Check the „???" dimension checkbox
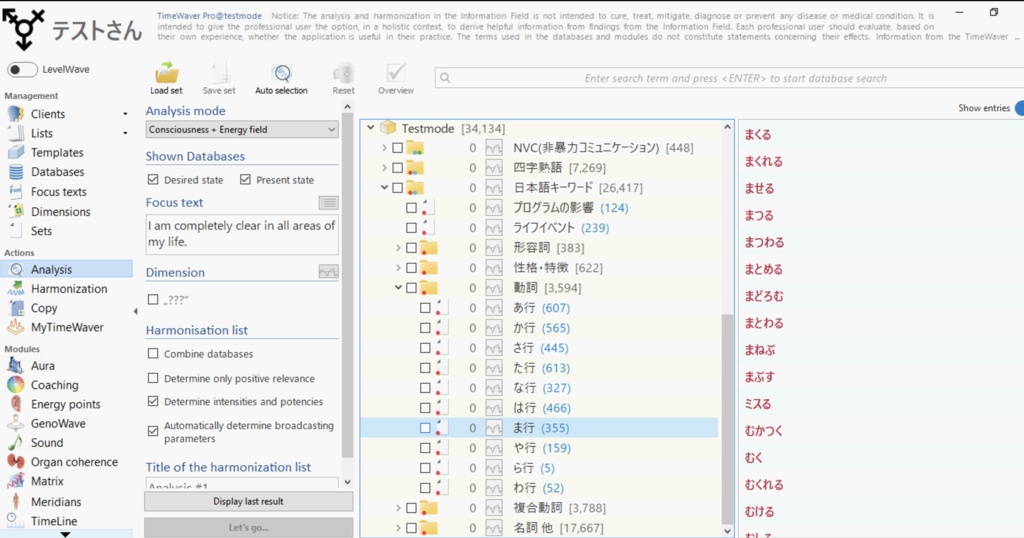The width and height of the screenshot is (1024, 538). [153, 300]
